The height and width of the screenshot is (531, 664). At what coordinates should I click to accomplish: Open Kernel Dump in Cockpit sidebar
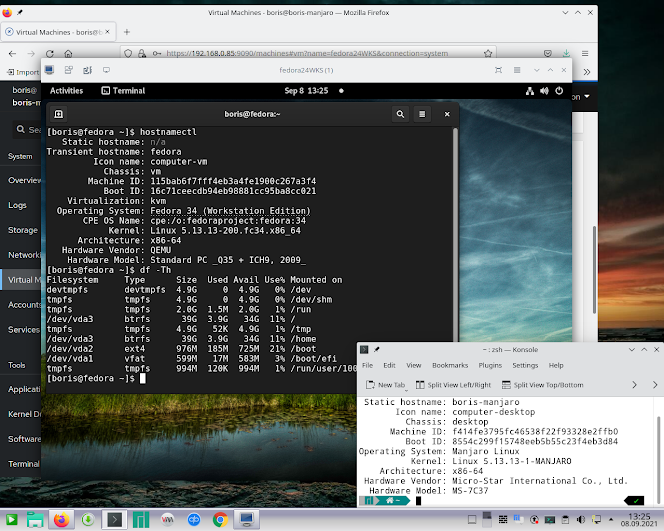25,414
